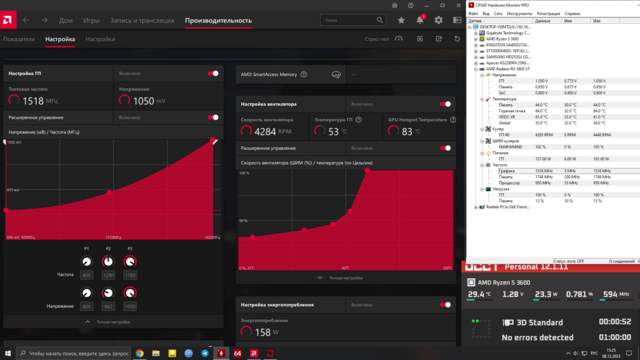This screenshot has width=640, height=360.
Task: Open the Дом tab
Action: [x=66, y=20]
